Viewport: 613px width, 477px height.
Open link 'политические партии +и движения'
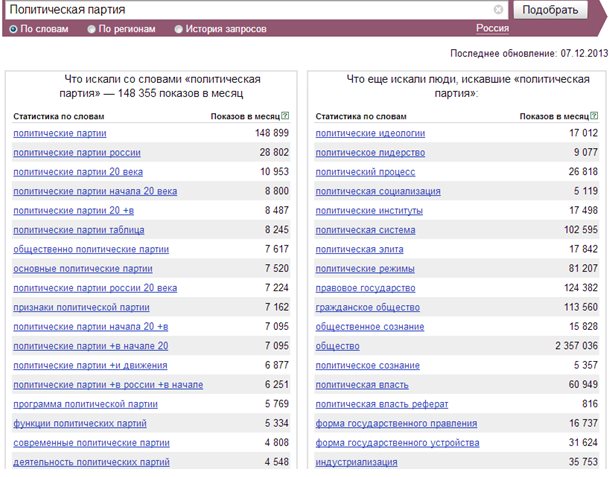[x=90, y=366]
